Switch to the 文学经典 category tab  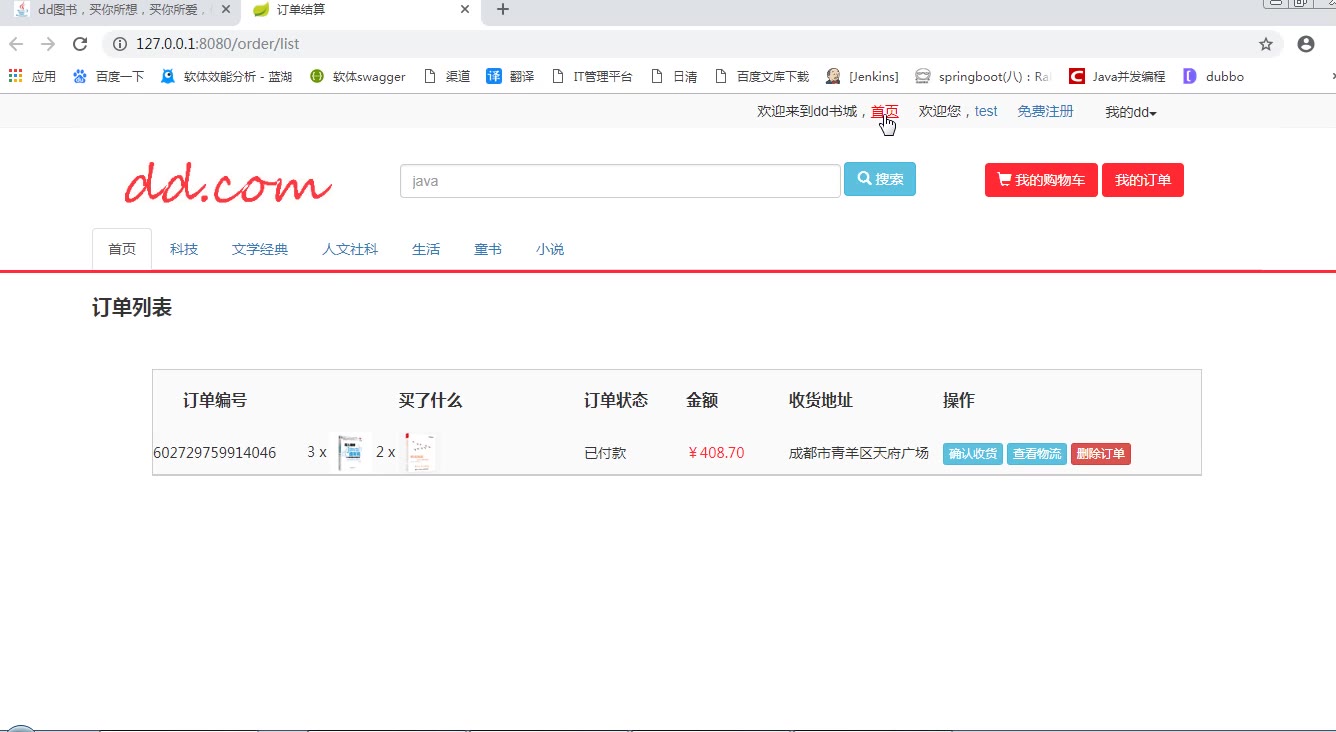tap(260, 249)
